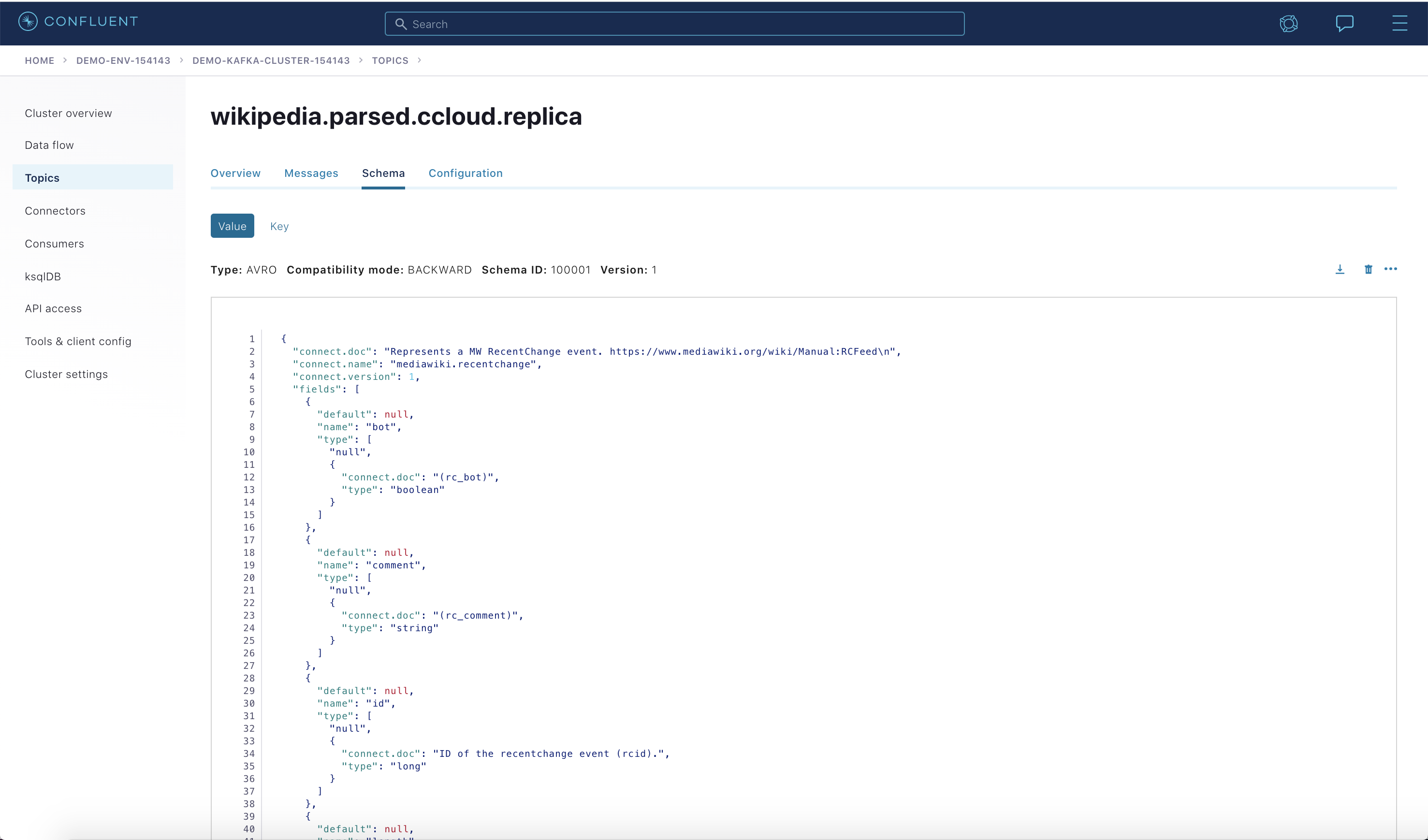Select the Value schema toggle
Screen dimensions: 1428x840
tap(233, 226)
